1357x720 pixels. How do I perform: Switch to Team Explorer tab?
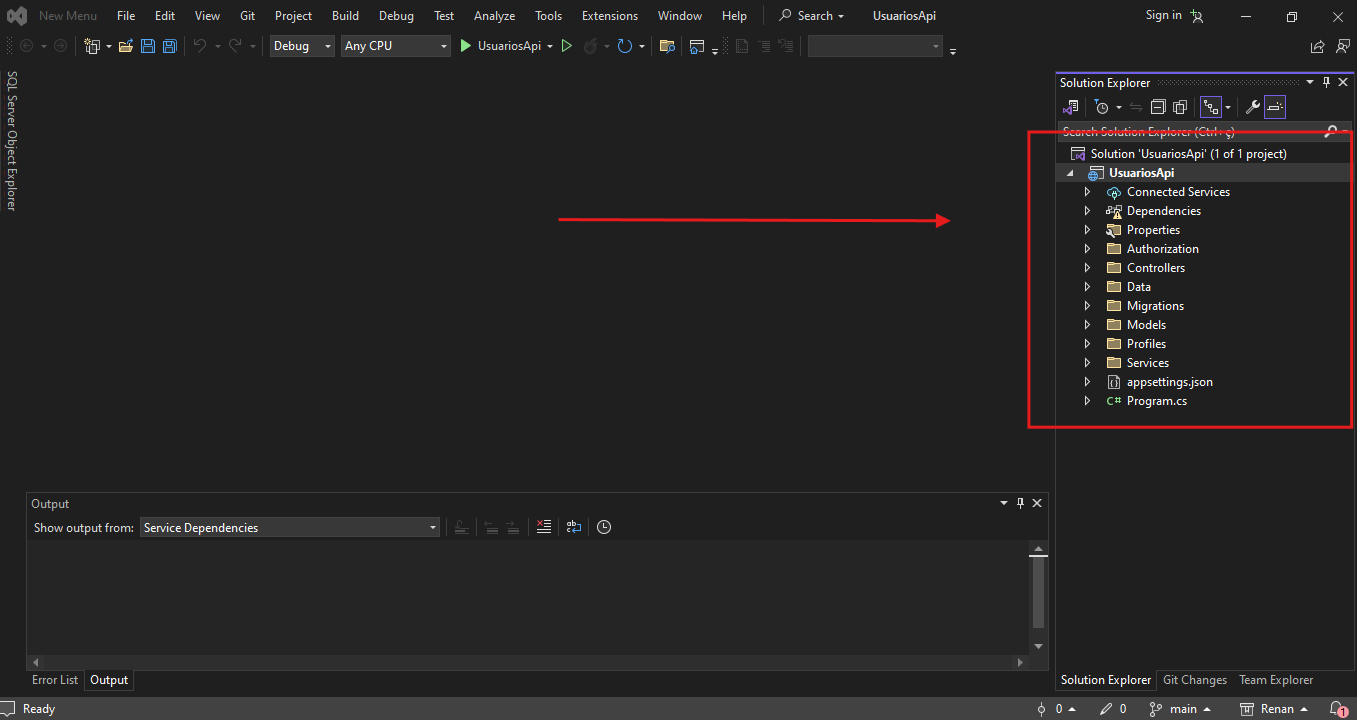tap(1276, 680)
